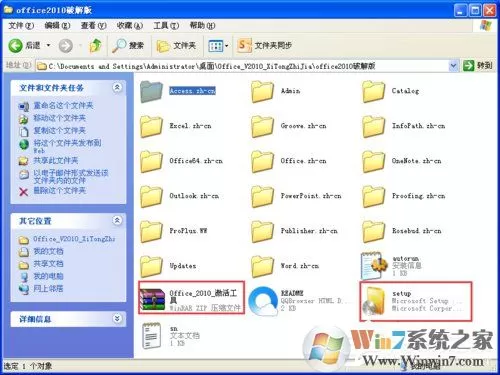Open the Views icon button
Screen dimensions: 500x375
pos(215,45)
